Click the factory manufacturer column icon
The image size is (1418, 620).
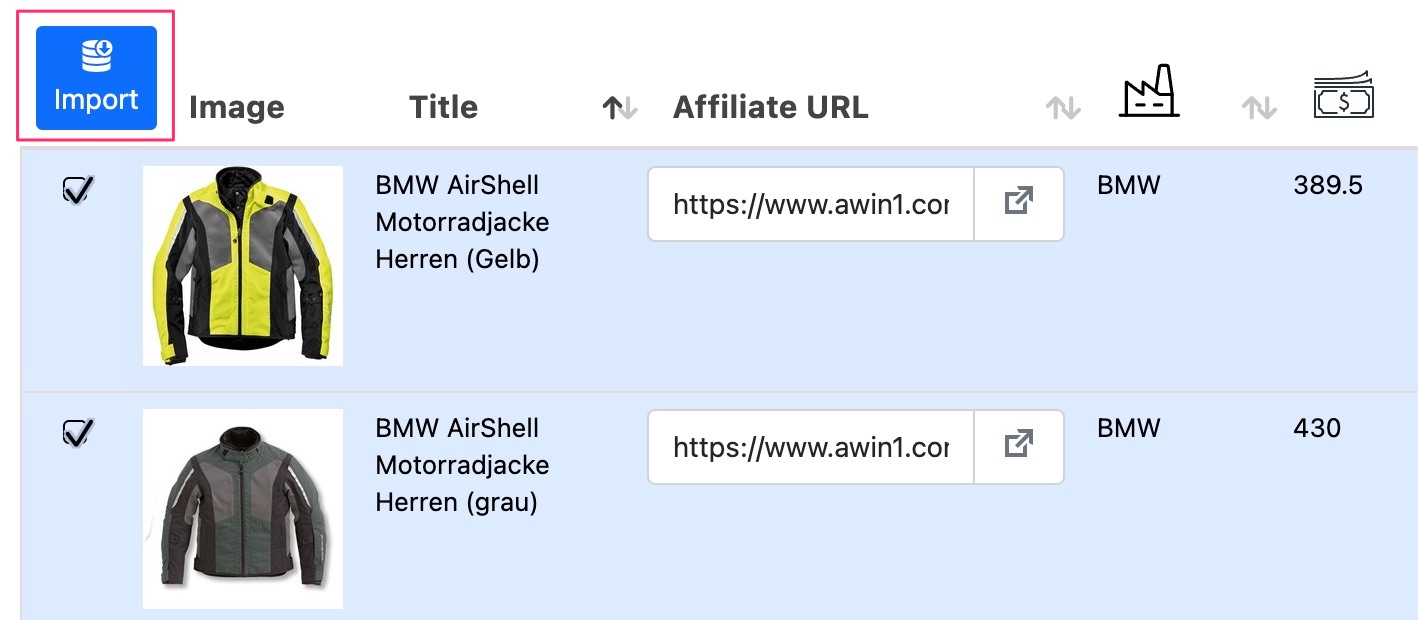[x=1148, y=91]
